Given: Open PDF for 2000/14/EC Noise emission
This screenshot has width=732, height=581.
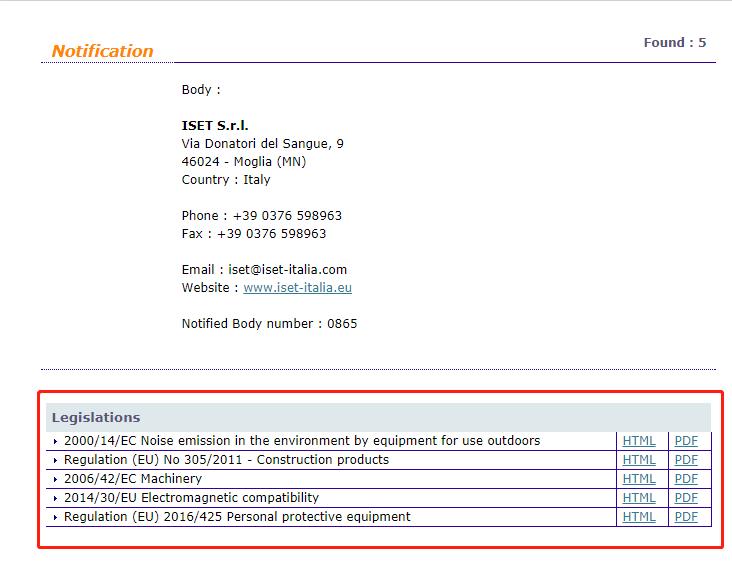Looking at the screenshot, I should pos(686,441).
